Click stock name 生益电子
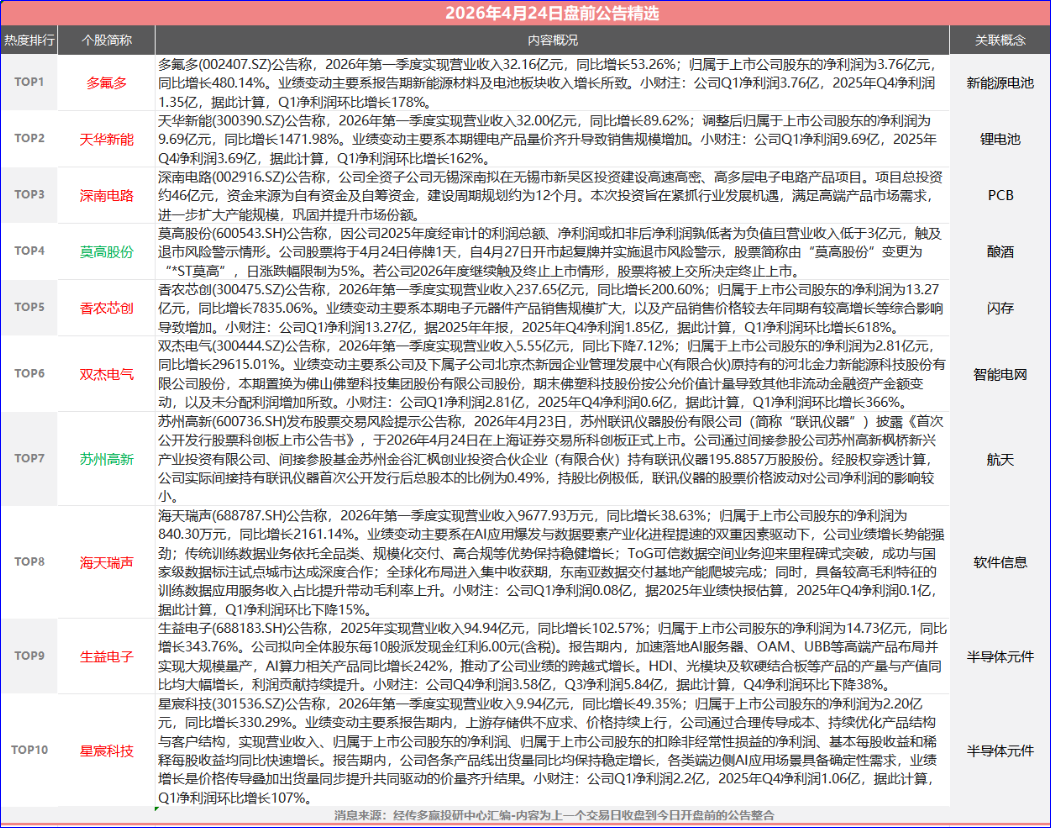 (x=107, y=657)
